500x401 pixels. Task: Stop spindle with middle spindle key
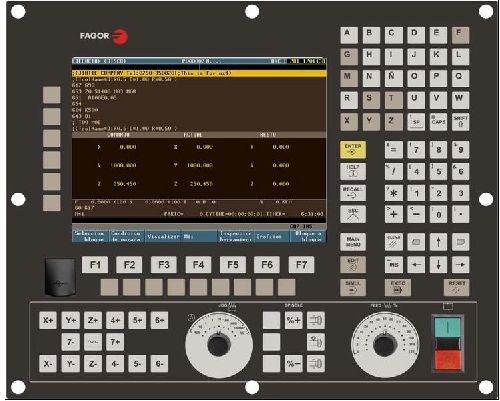point(316,342)
